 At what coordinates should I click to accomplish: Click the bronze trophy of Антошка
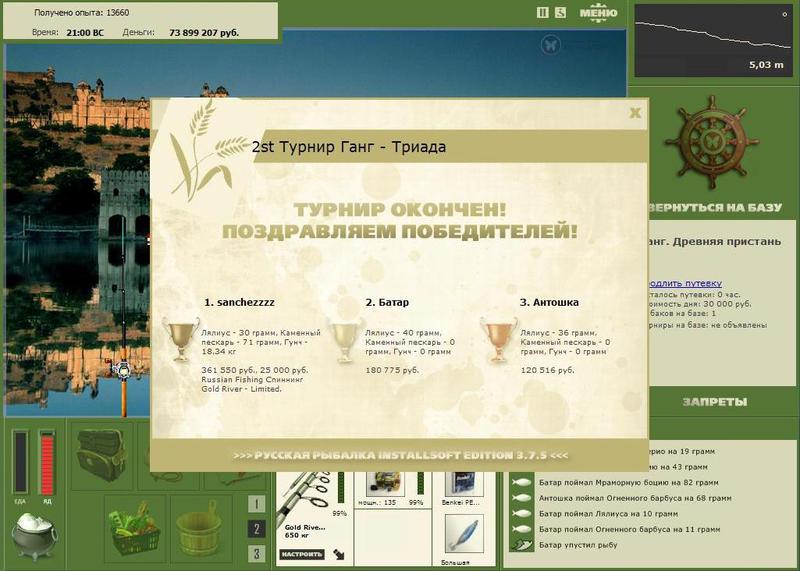[x=499, y=339]
